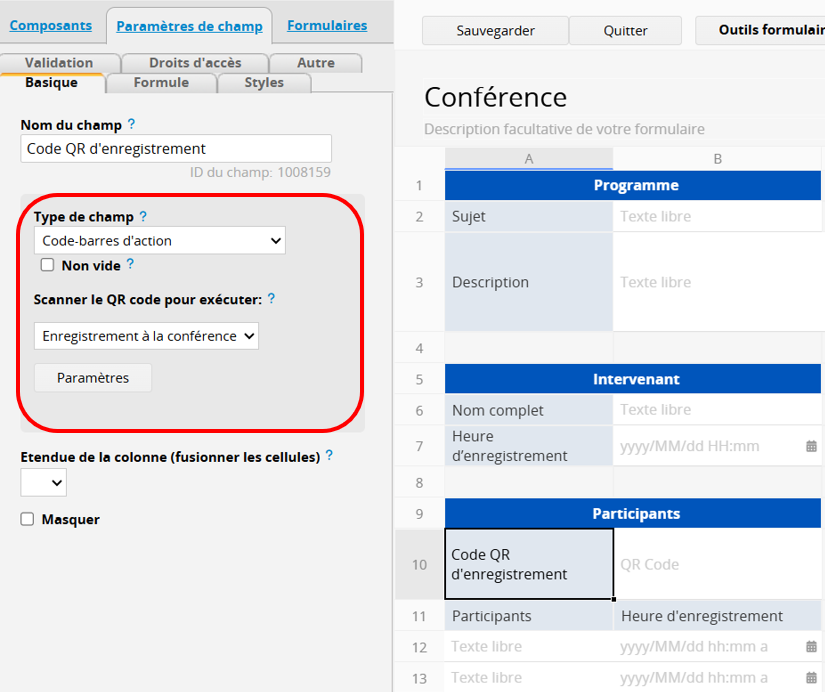Click help icon next to Nom du champ
The height and width of the screenshot is (692, 825).
[x=131, y=125]
